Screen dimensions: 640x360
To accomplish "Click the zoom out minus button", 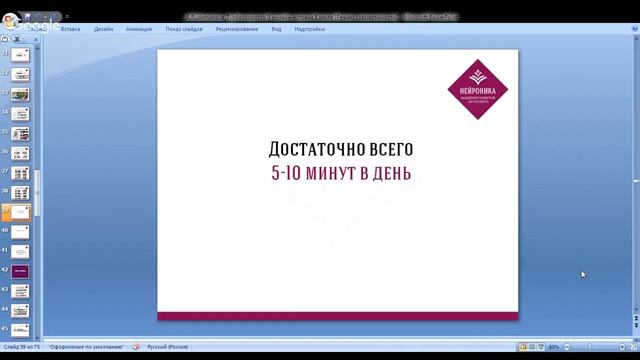I will click(x=567, y=347).
